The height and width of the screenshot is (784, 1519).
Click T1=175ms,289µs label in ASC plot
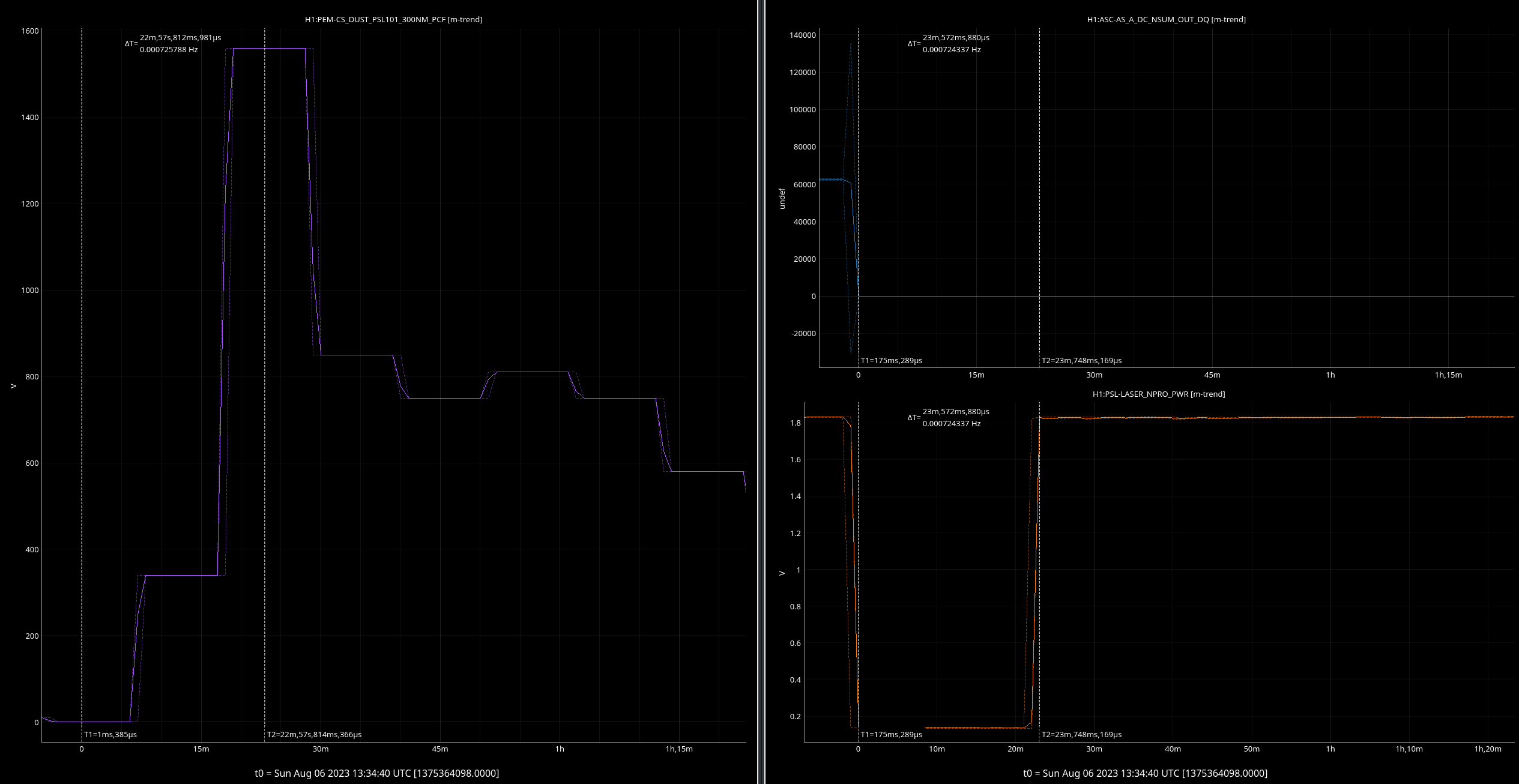891,360
